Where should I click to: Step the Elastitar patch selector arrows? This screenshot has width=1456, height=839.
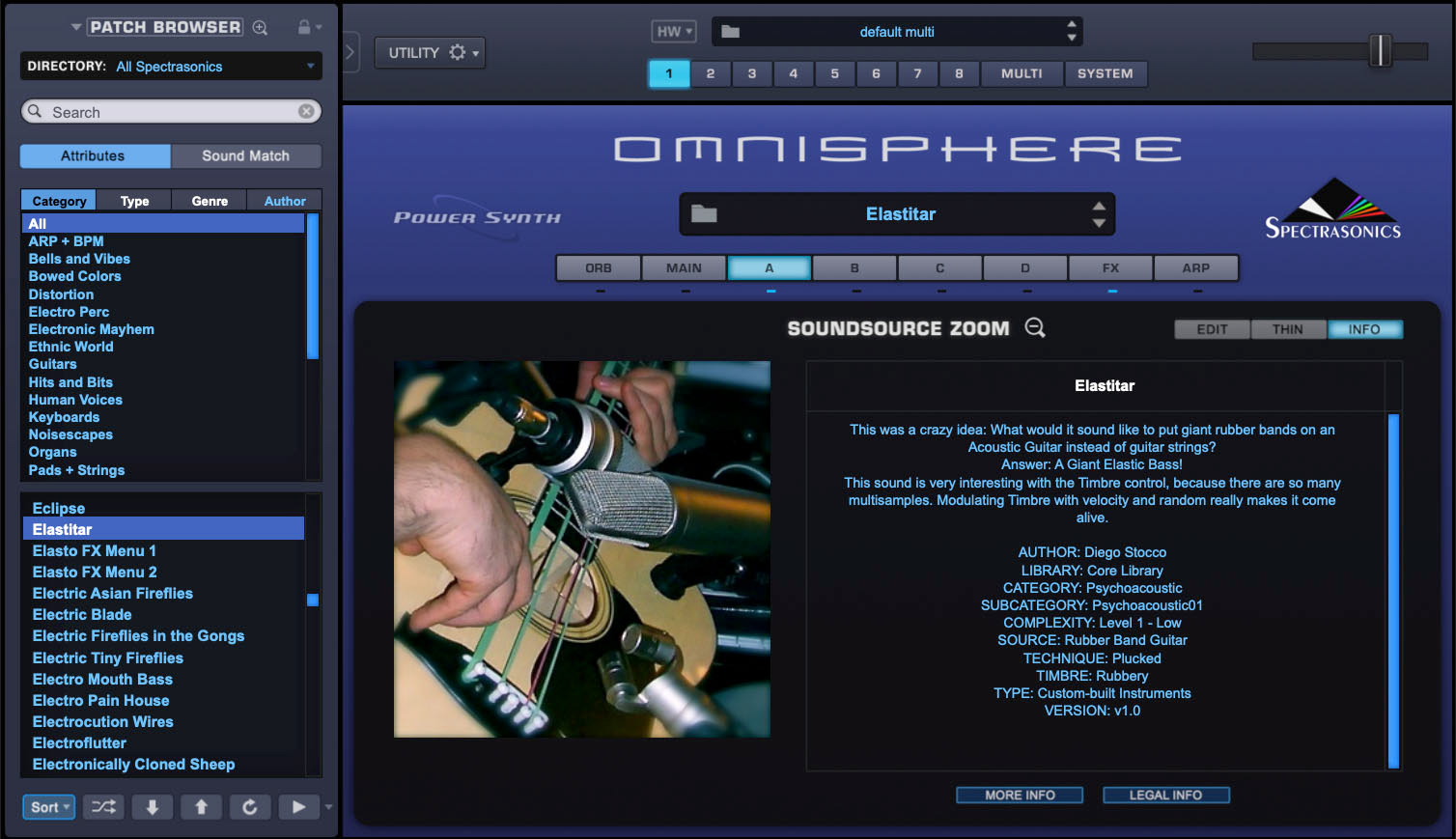(1099, 214)
